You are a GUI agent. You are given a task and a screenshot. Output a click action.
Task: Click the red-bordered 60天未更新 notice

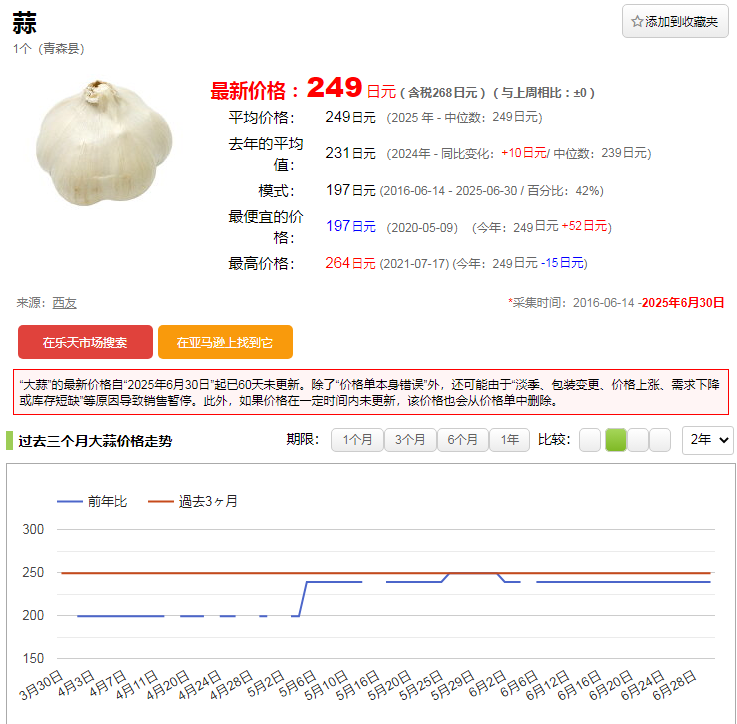point(371,392)
